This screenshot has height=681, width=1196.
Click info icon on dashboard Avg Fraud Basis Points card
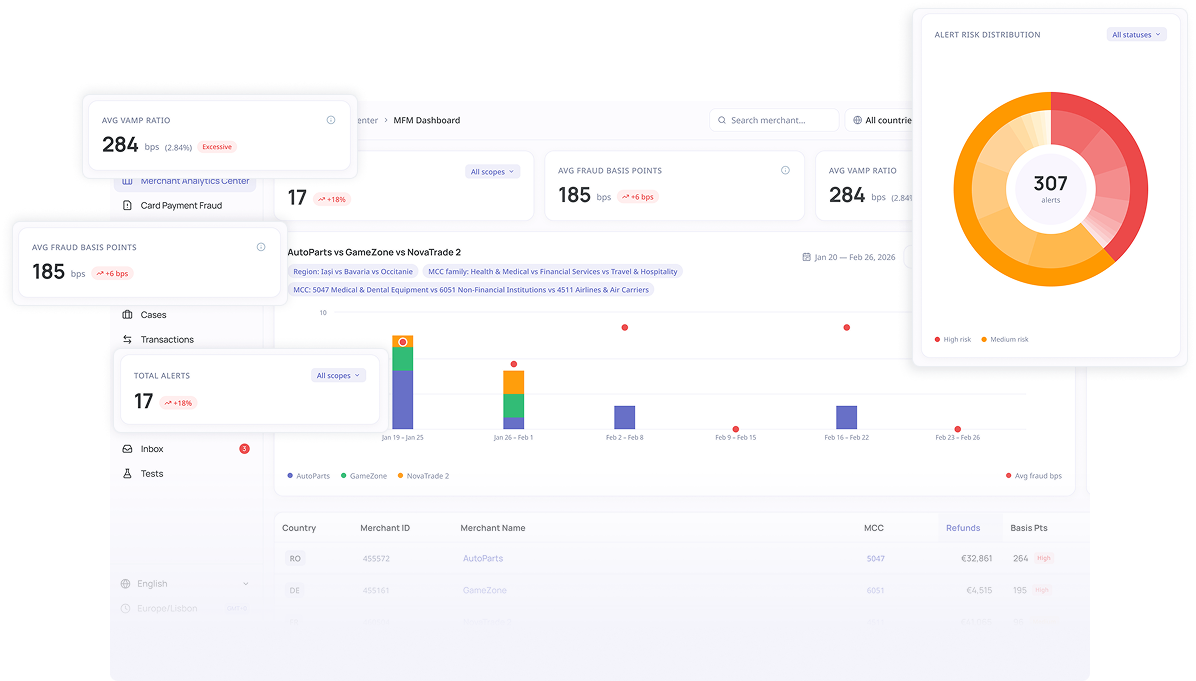tap(785, 170)
